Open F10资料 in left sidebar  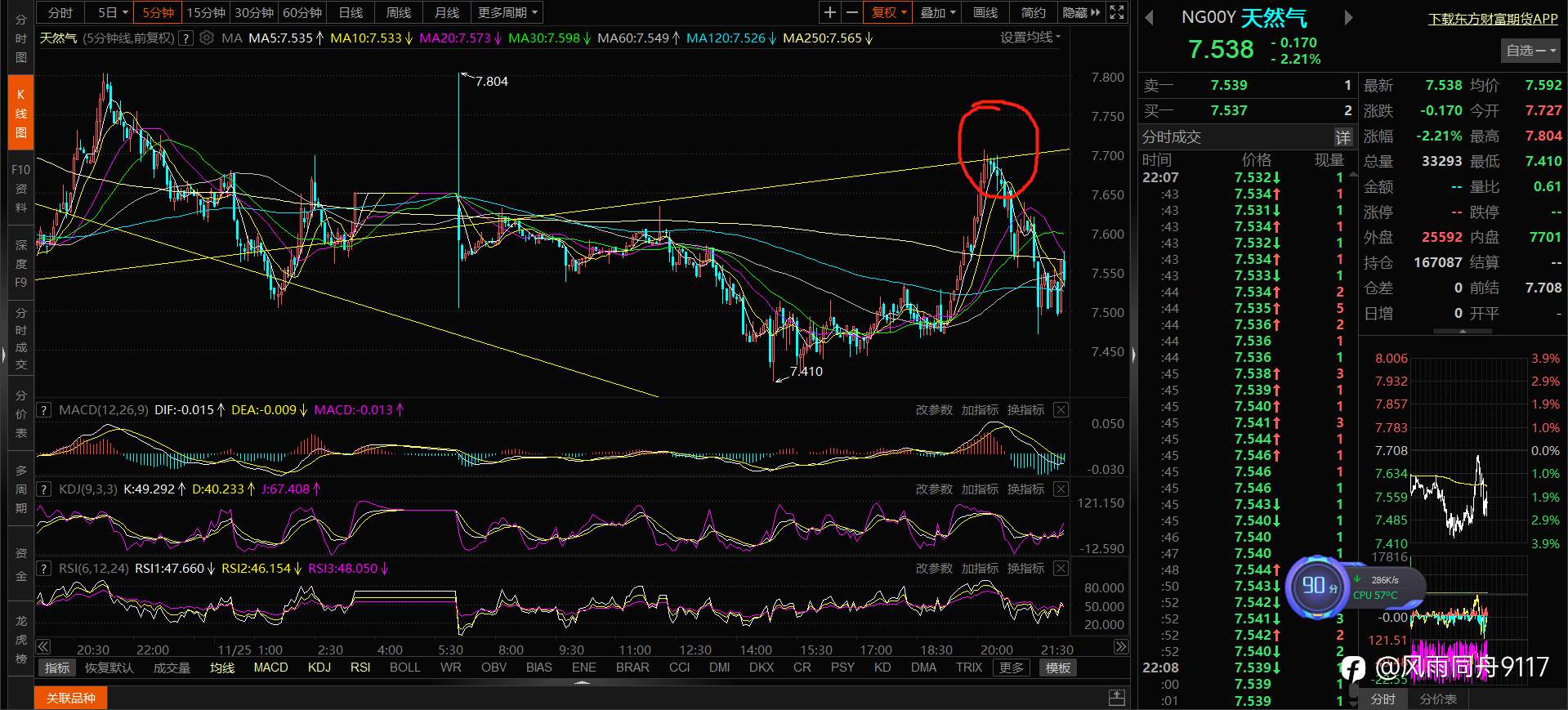(x=20, y=189)
